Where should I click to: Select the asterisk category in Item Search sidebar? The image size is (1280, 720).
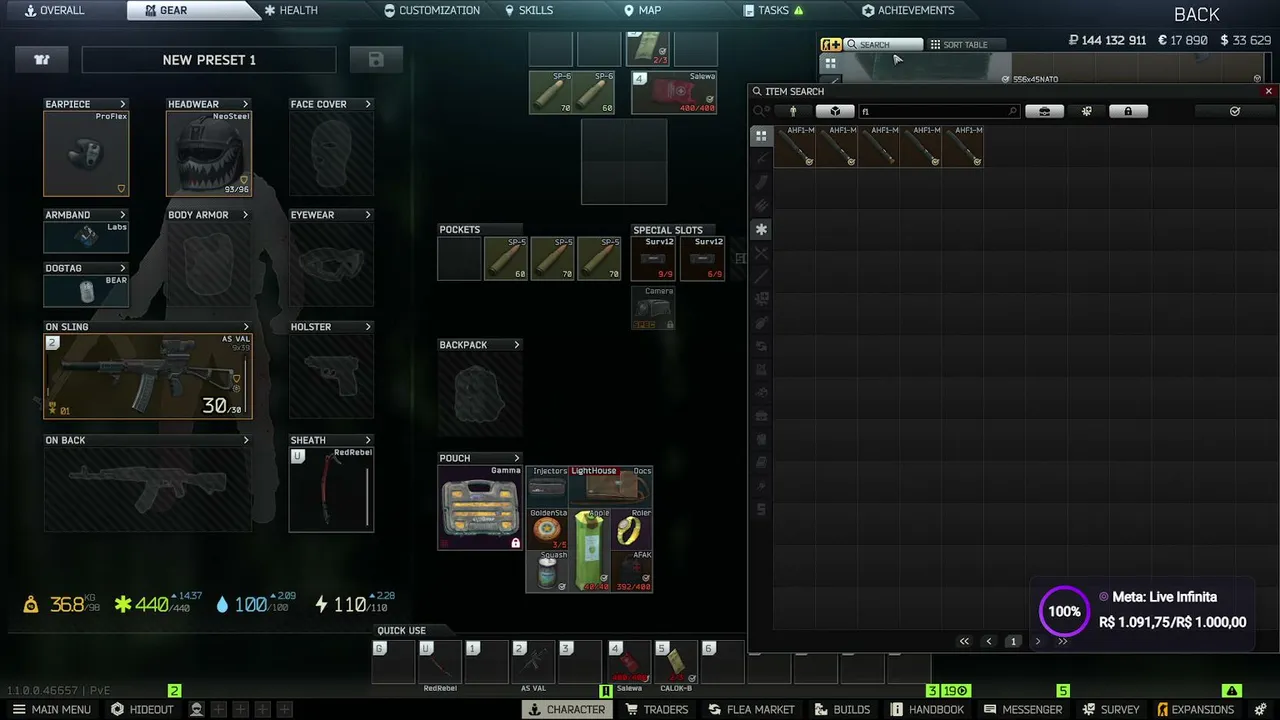click(x=761, y=230)
